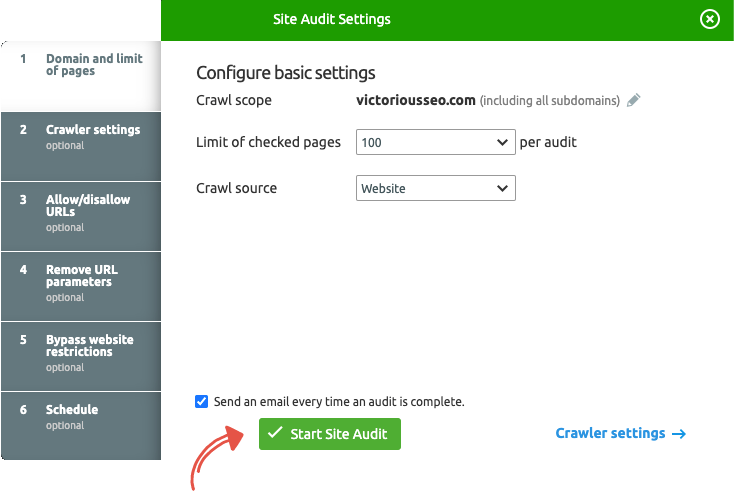Close the Site Audit Settings dialog
This screenshot has width=734, height=491.
pos(709,19)
